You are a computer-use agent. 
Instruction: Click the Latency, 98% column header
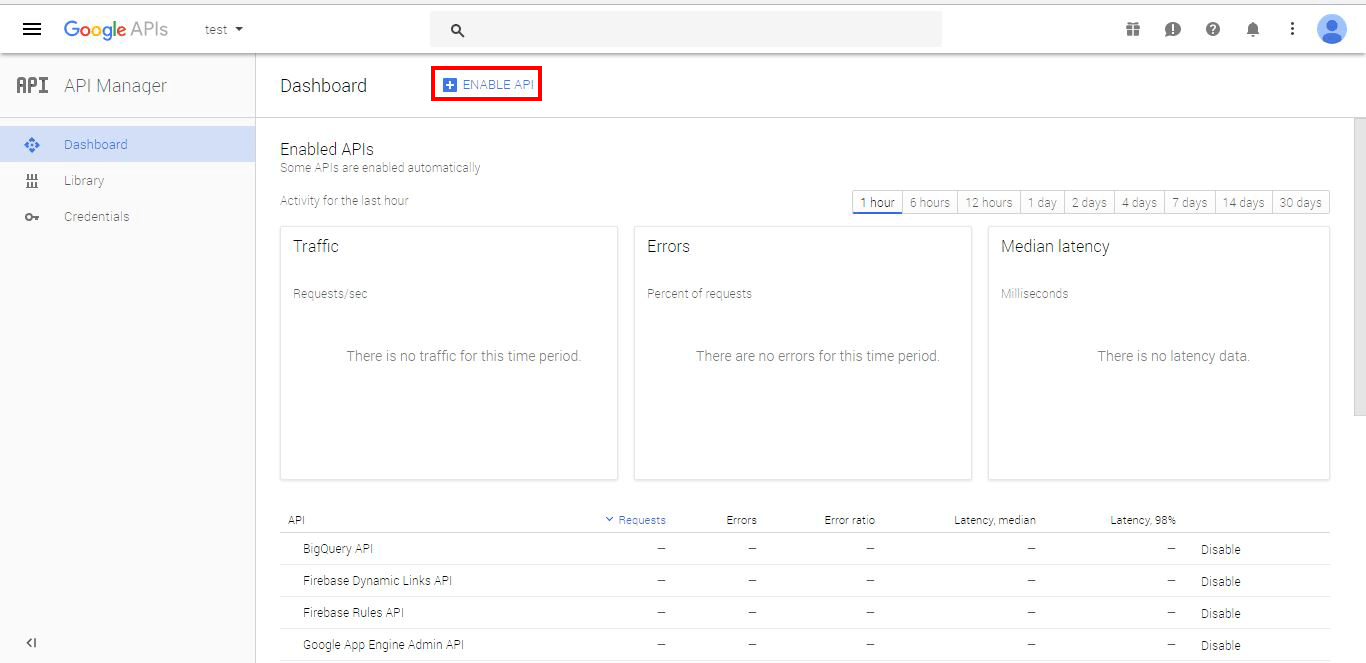pos(1143,520)
